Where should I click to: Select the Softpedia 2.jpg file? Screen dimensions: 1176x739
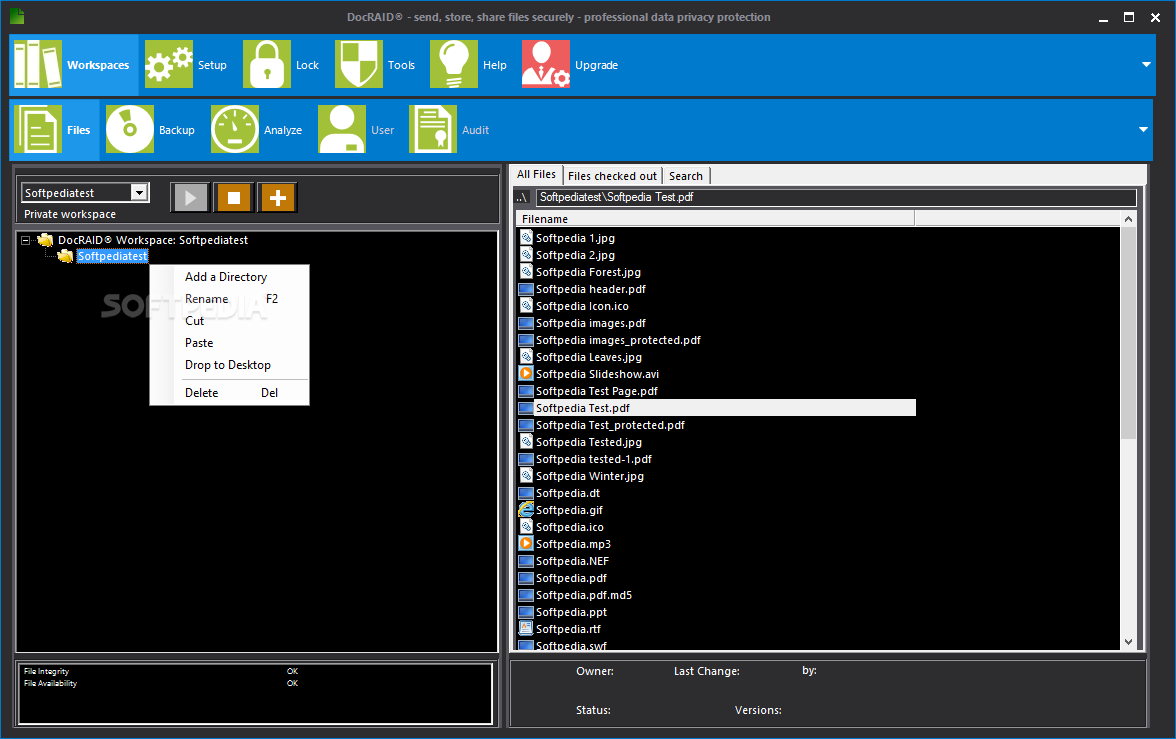pos(575,255)
